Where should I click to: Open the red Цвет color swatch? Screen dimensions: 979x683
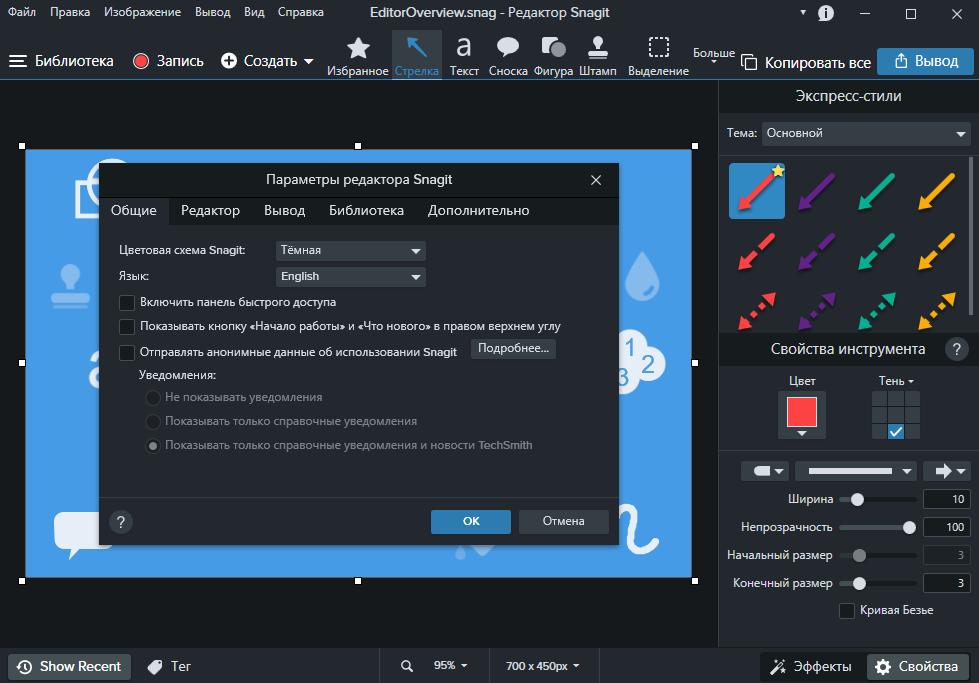[802, 415]
